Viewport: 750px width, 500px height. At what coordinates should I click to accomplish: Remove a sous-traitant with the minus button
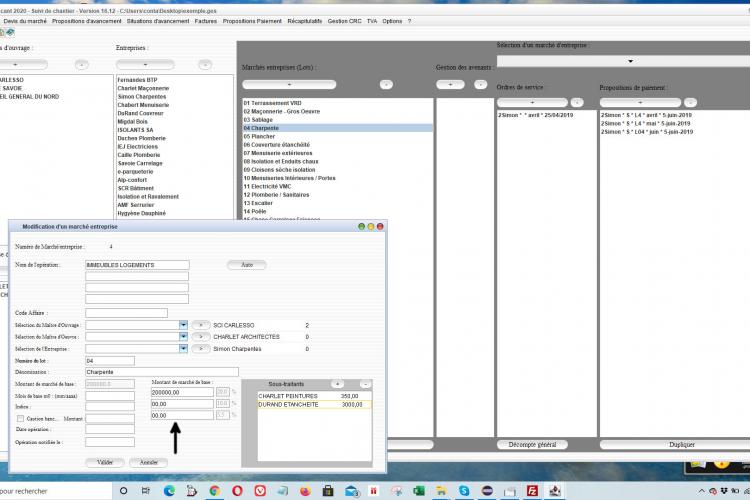[x=365, y=384]
